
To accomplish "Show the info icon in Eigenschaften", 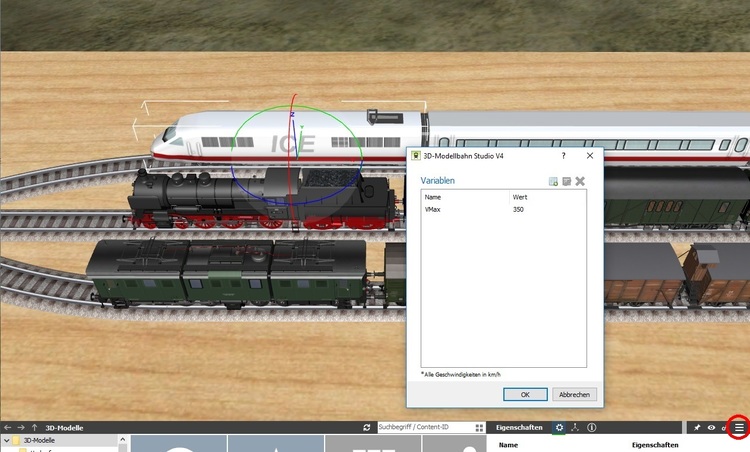I will point(592,428).
